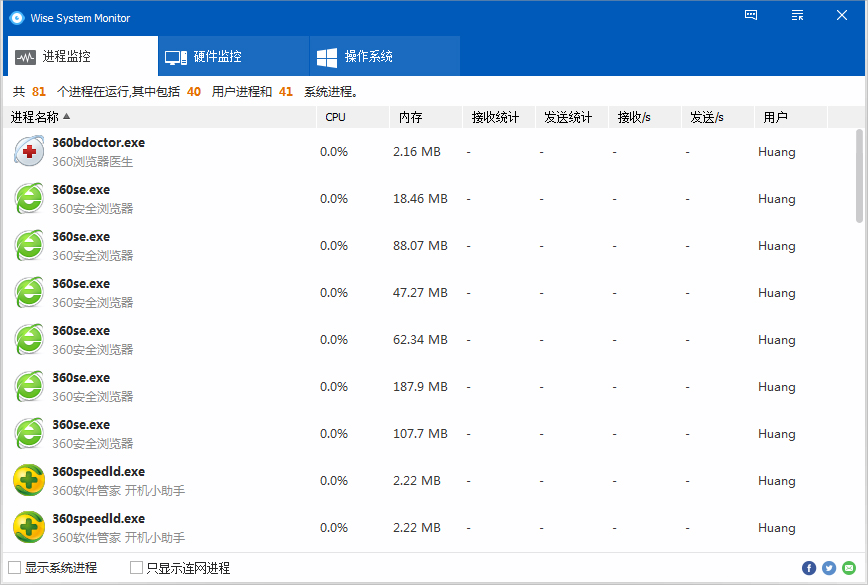The image size is (868, 585).
Task: Sort processes by the CPU column header
Action: (x=335, y=117)
